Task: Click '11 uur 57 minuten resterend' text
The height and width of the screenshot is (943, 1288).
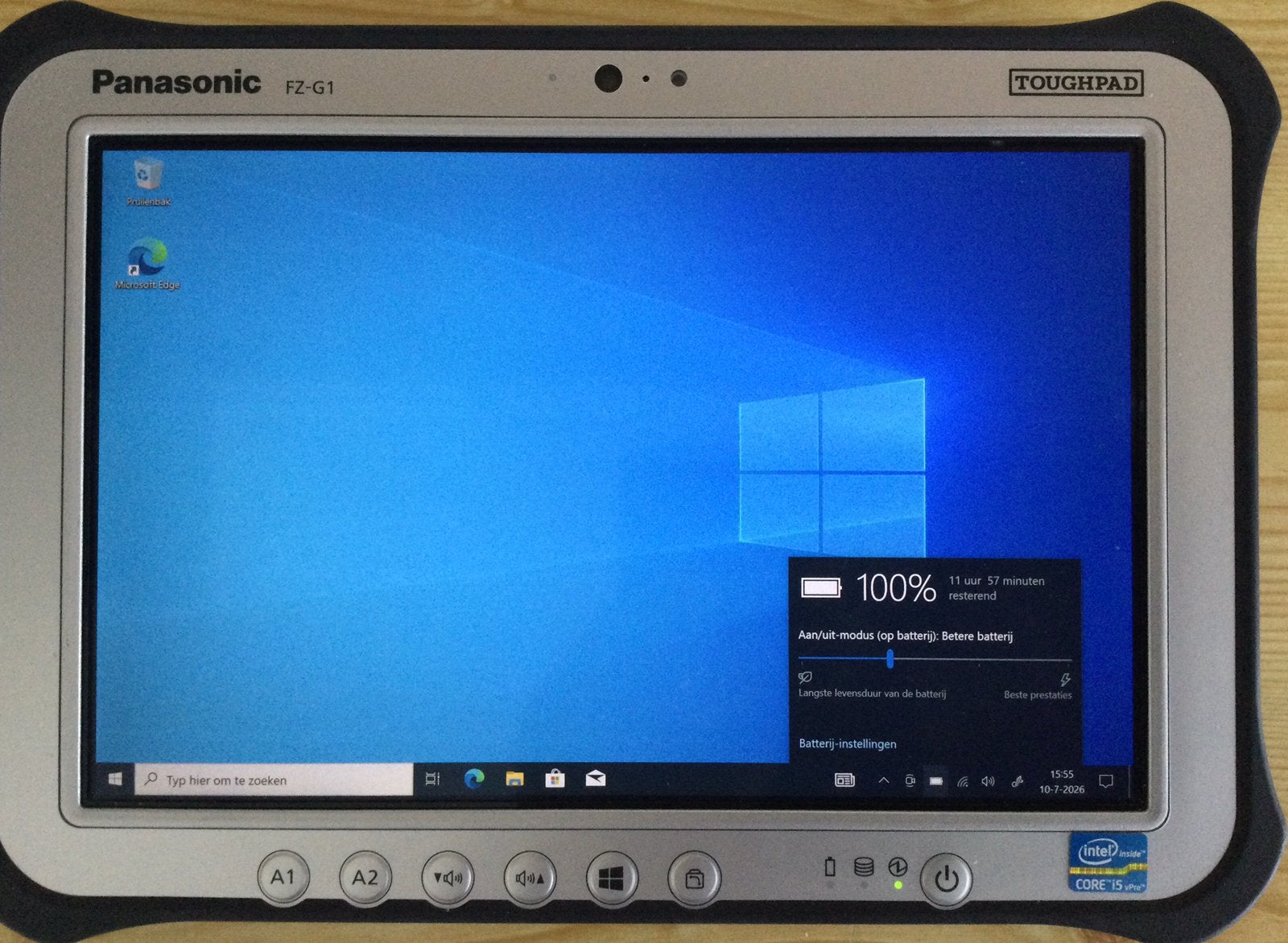Action: click(x=996, y=588)
